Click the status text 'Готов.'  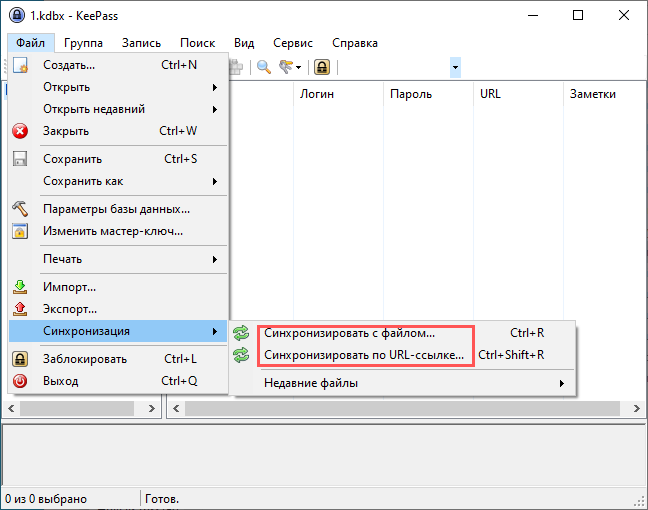pyautogui.click(x=162, y=499)
